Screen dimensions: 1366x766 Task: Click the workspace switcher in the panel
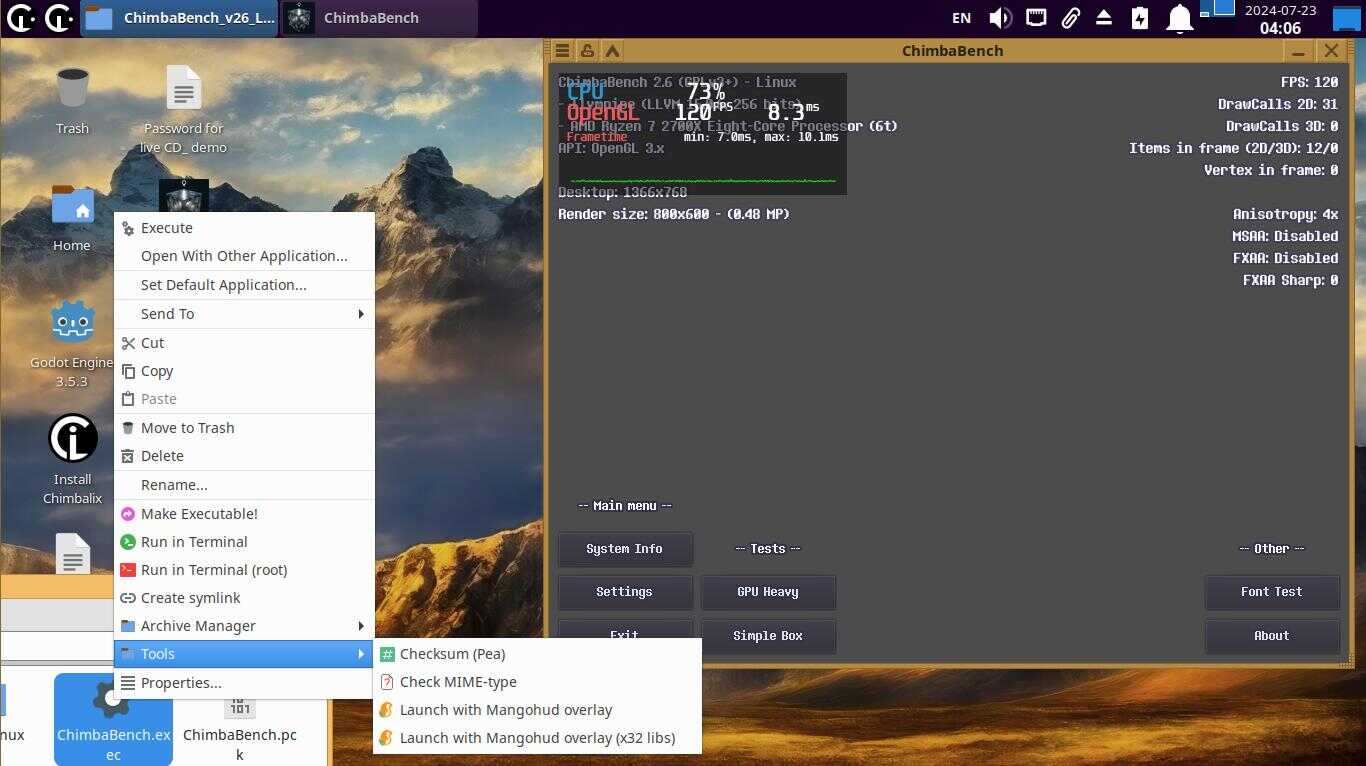pyautogui.click(x=1219, y=9)
